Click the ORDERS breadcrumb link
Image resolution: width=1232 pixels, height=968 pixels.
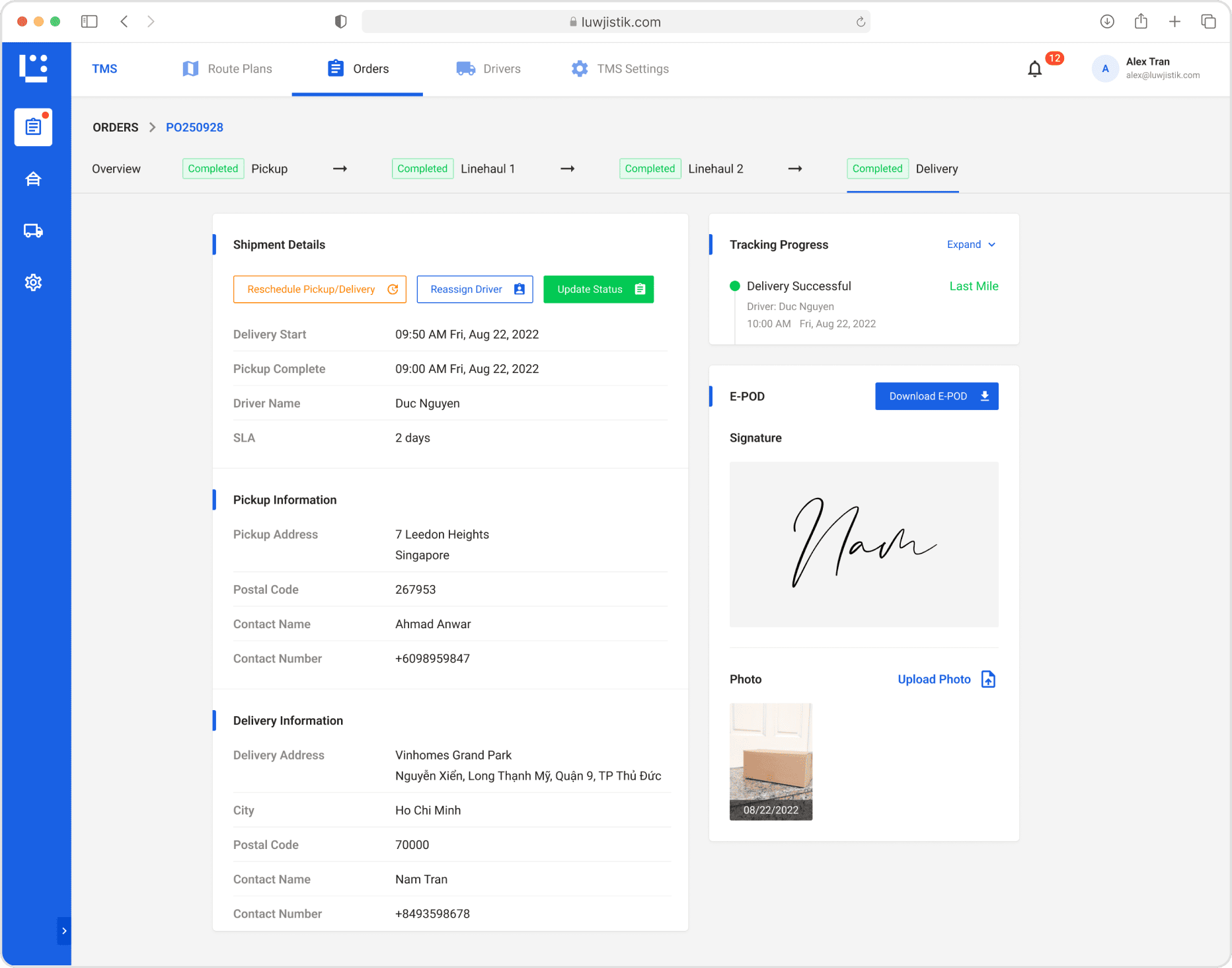click(x=116, y=128)
